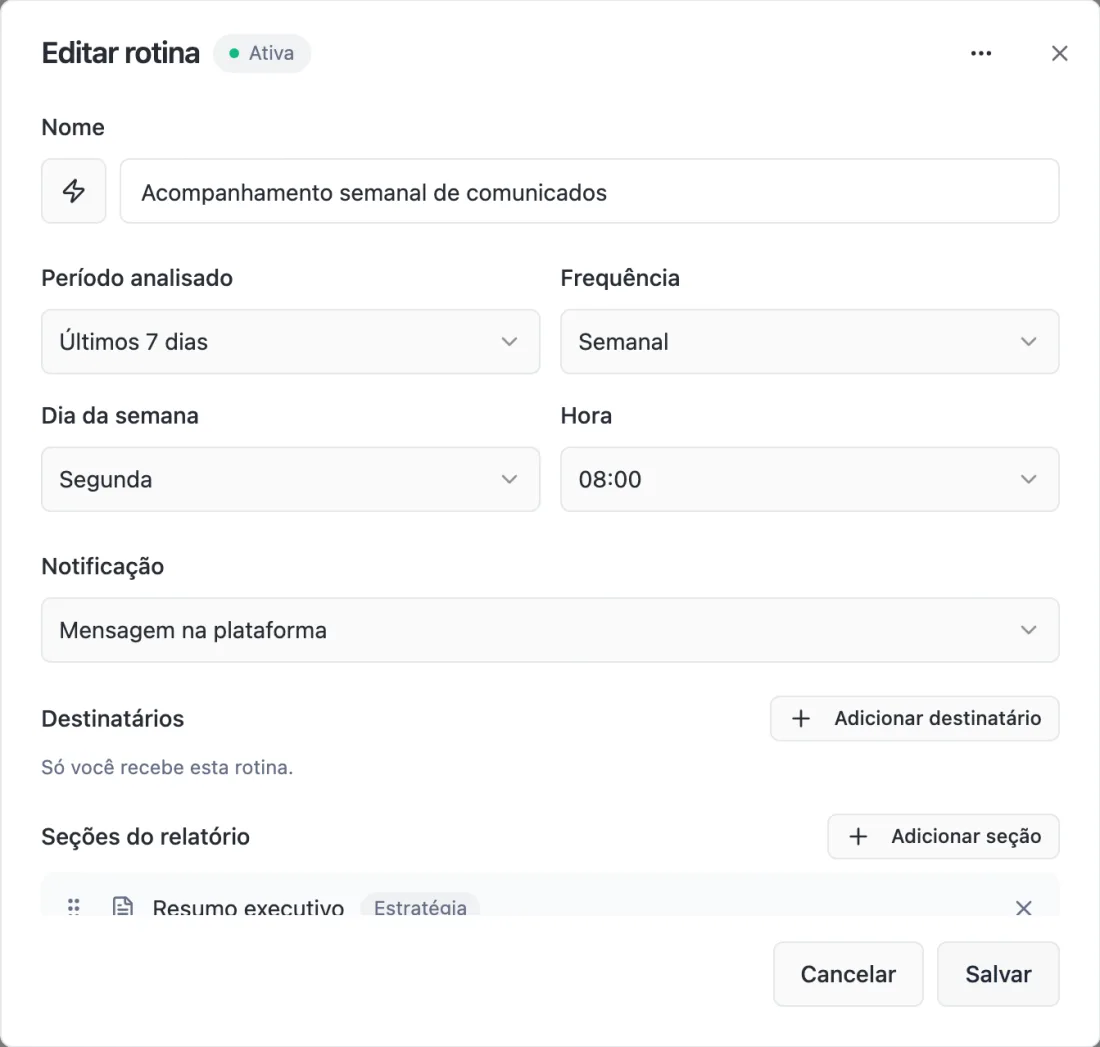The width and height of the screenshot is (1100, 1047).
Task: Click the Cancelar button
Action: [848, 974]
